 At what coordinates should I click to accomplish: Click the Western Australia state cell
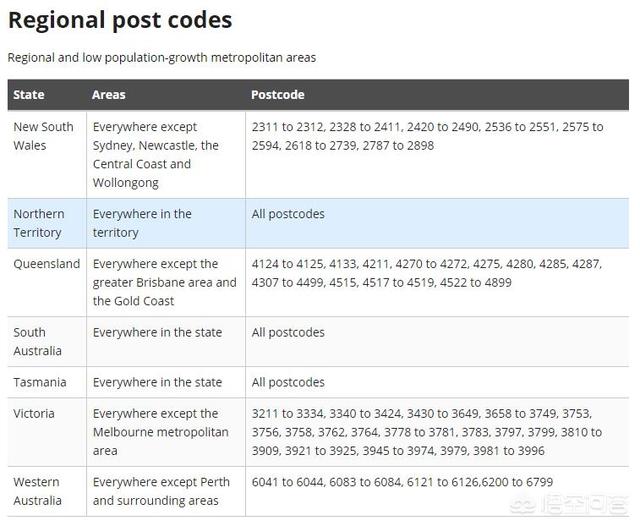click(37, 491)
